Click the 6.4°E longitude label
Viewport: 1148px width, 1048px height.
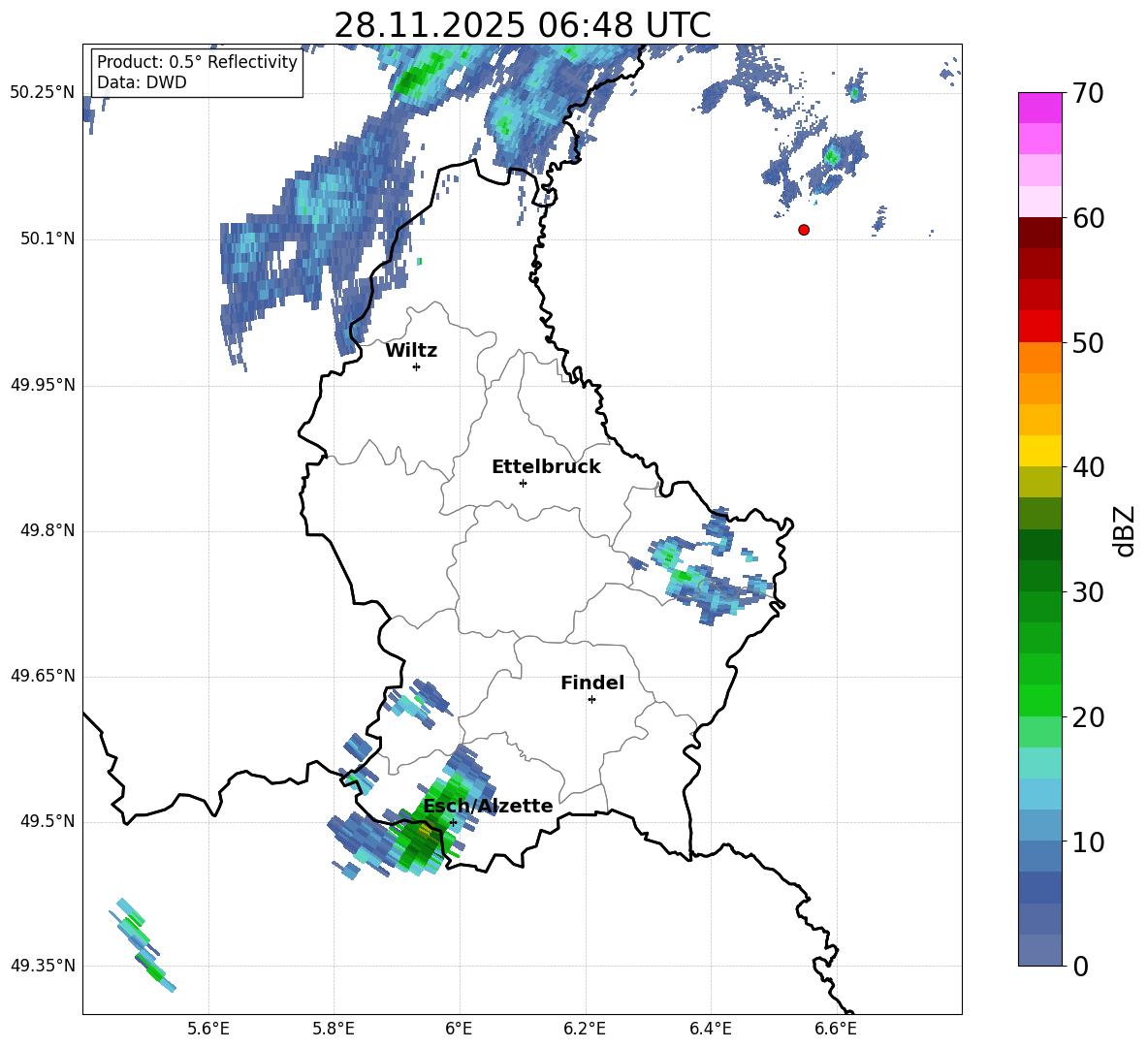click(x=710, y=1030)
